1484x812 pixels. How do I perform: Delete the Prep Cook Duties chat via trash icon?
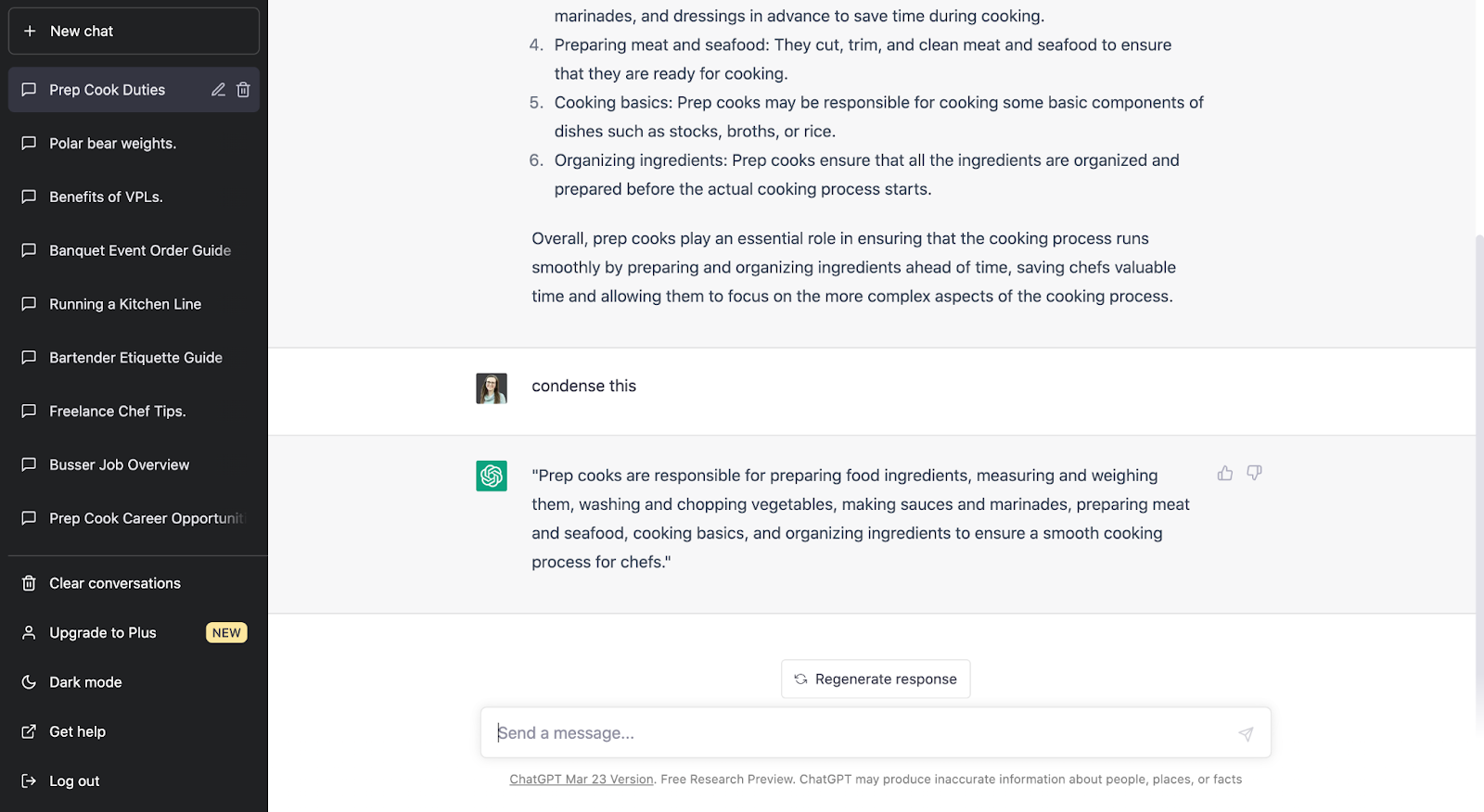click(243, 90)
